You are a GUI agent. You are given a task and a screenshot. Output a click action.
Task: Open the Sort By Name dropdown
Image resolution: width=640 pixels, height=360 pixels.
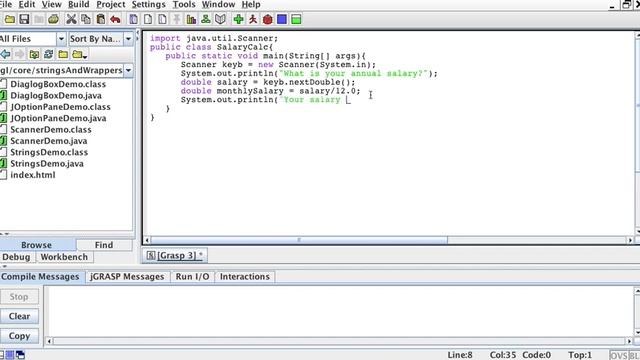pos(128,39)
